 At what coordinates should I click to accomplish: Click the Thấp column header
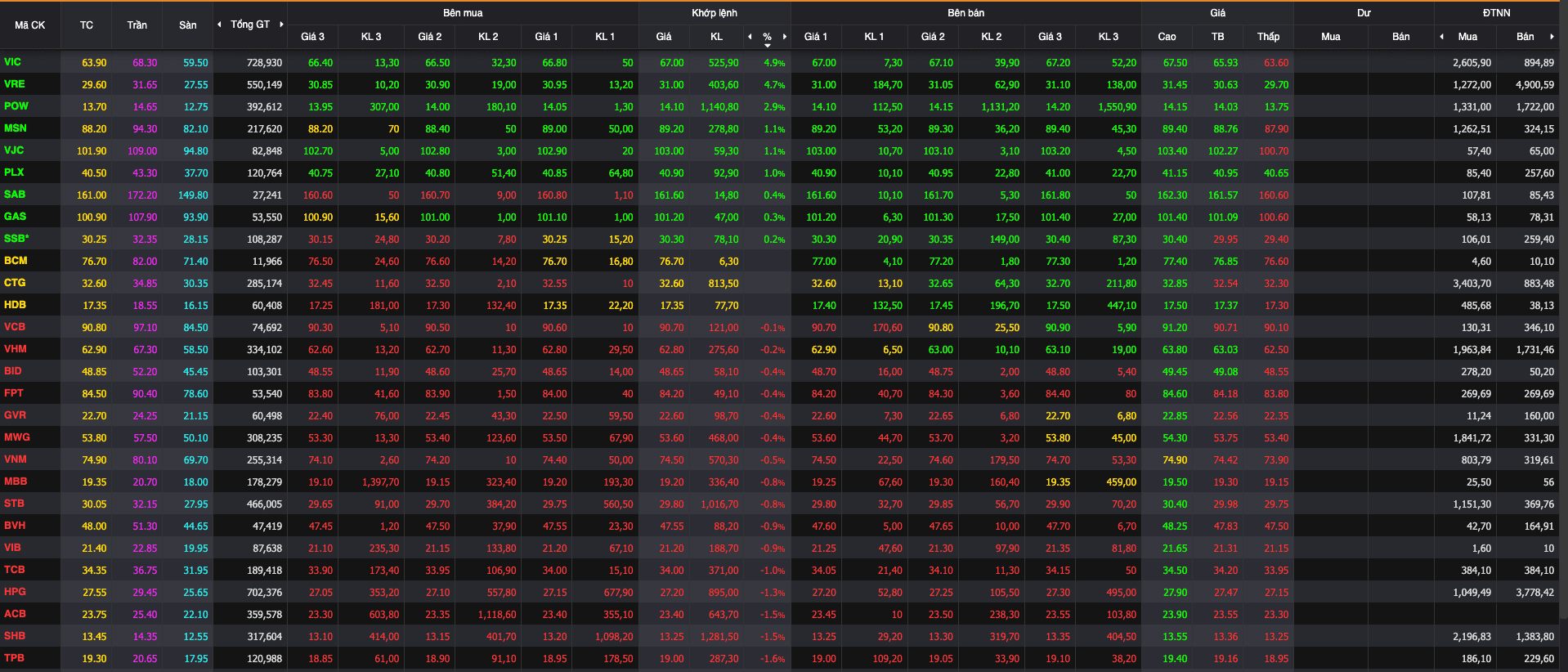1269,37
